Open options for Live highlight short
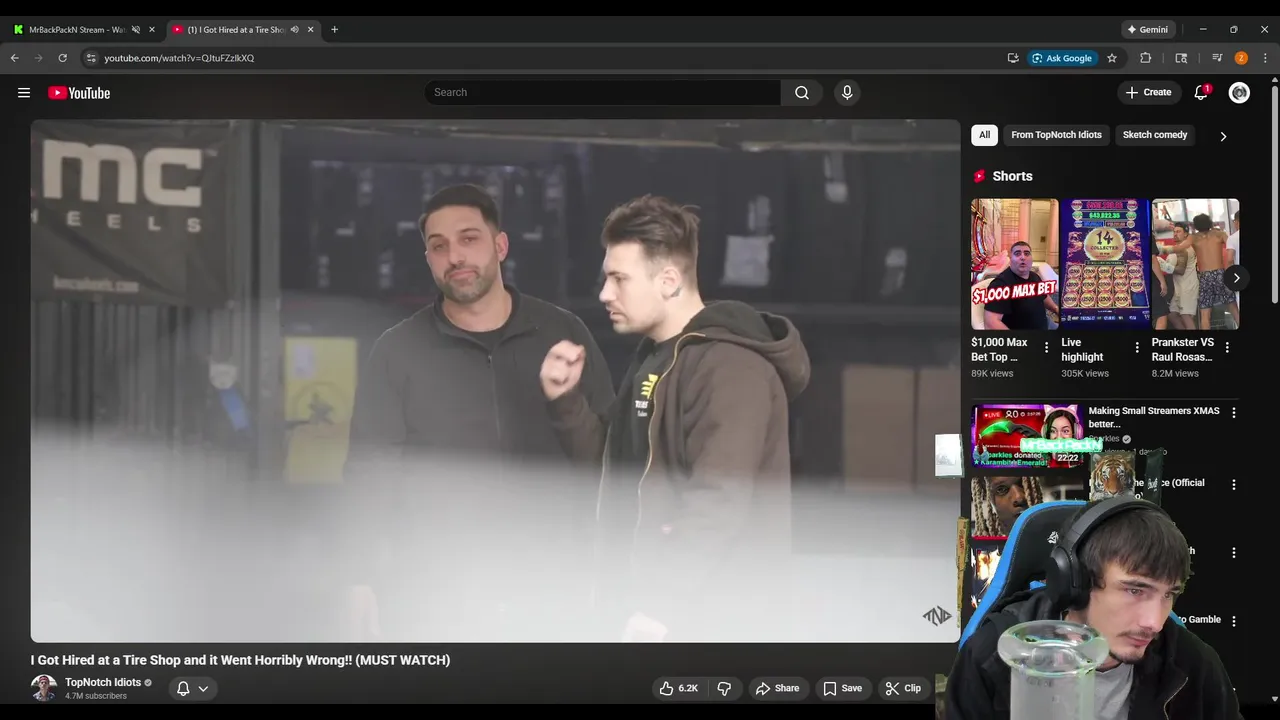The height and width of the screenshot is (720, 1280). [1137, 348]
